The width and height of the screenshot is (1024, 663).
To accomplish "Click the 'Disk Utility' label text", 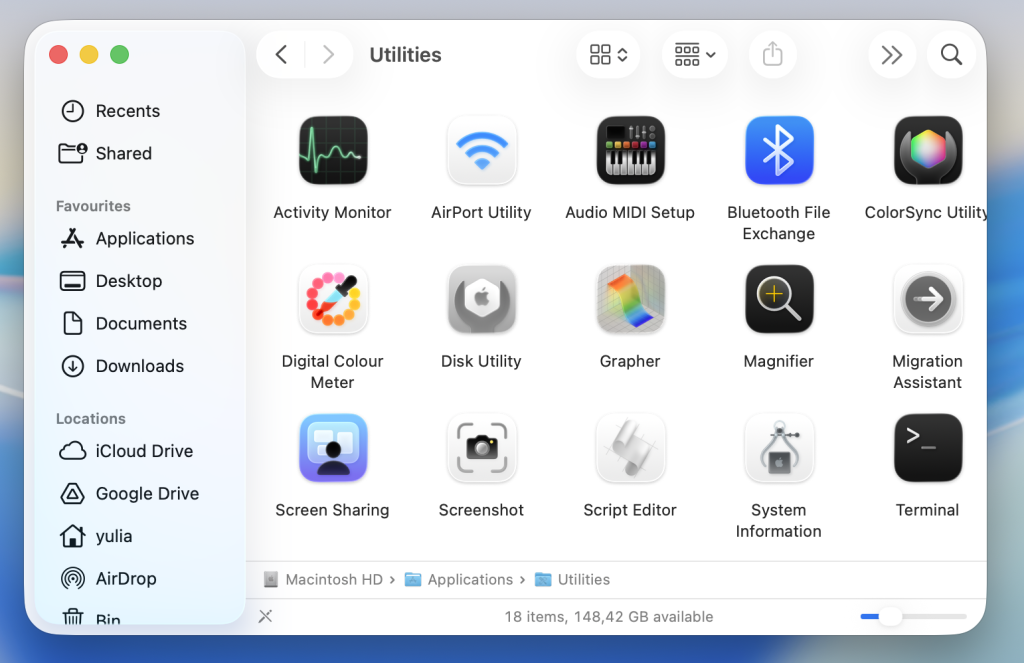I will click(x=481, y=361).
